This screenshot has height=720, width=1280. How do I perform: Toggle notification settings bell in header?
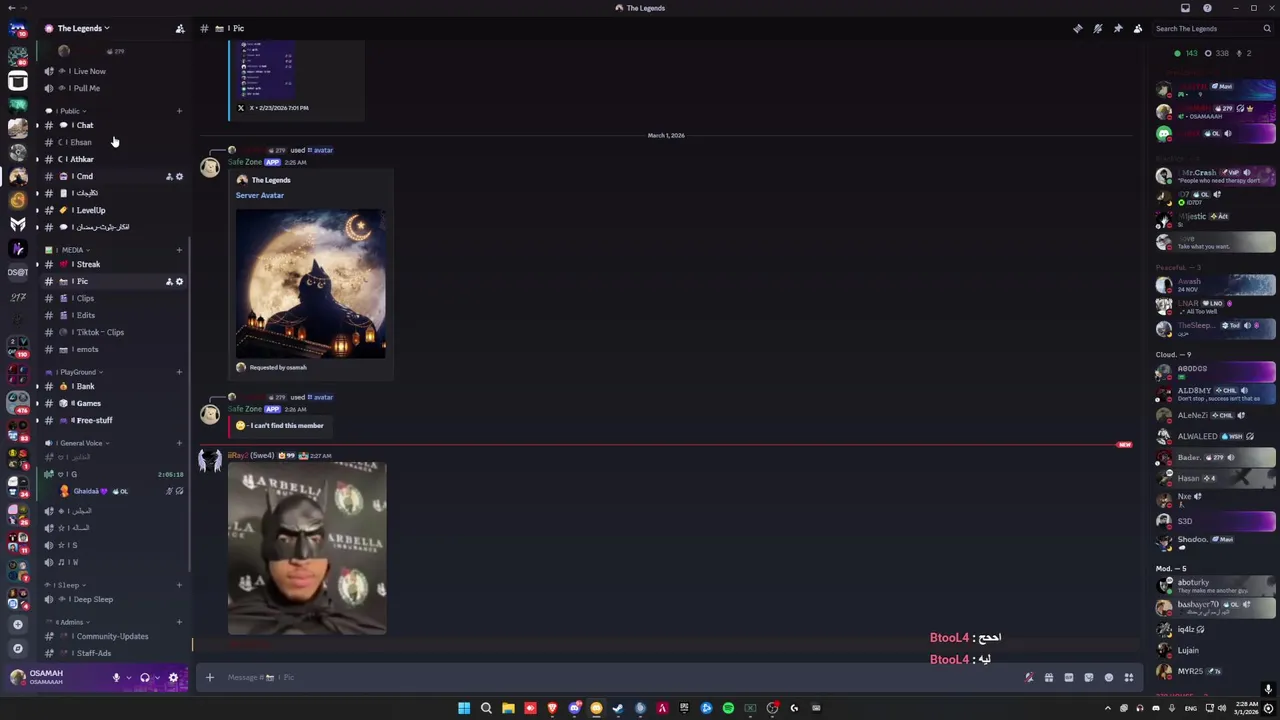click(x=1098, y=28)
